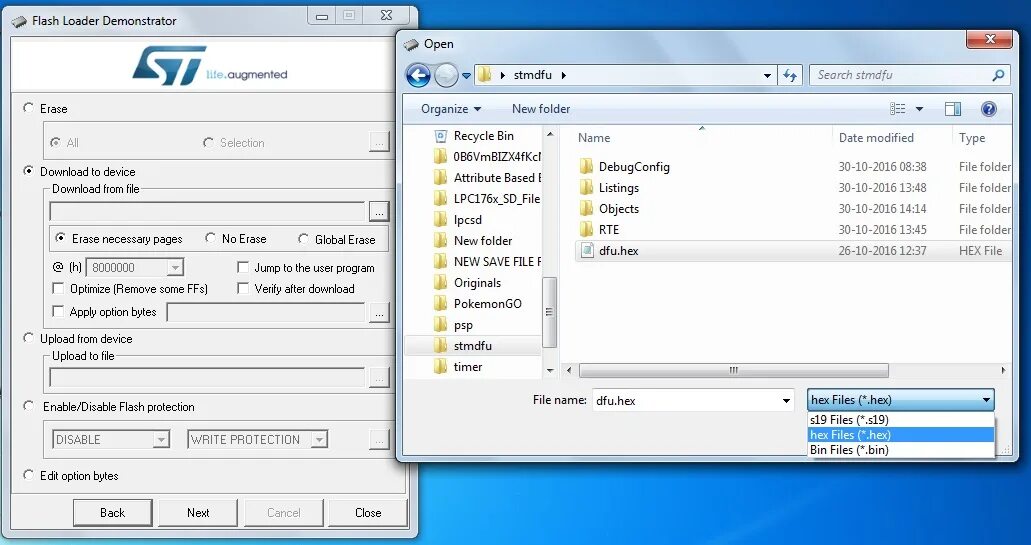
Task: Click the Flash Loader Demonstrator title icon
Action: point(19,21)
